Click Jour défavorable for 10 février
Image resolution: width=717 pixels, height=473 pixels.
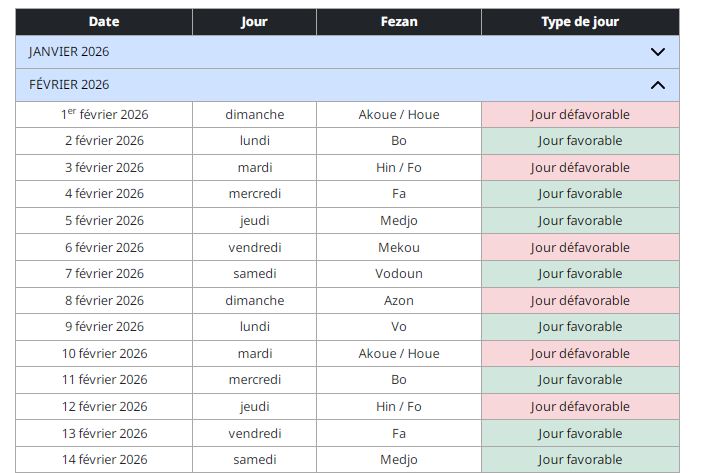580,354
